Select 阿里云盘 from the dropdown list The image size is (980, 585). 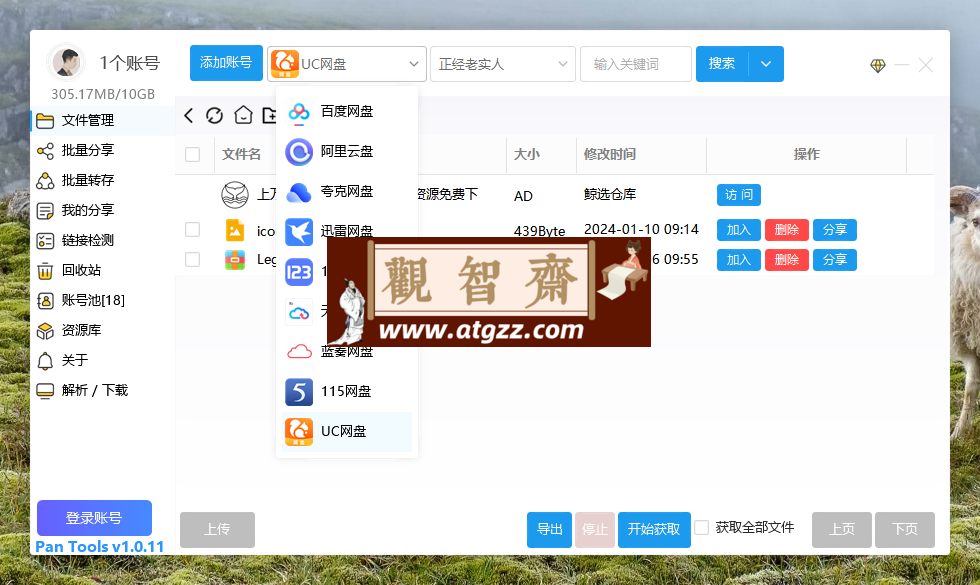pos(347,151)
